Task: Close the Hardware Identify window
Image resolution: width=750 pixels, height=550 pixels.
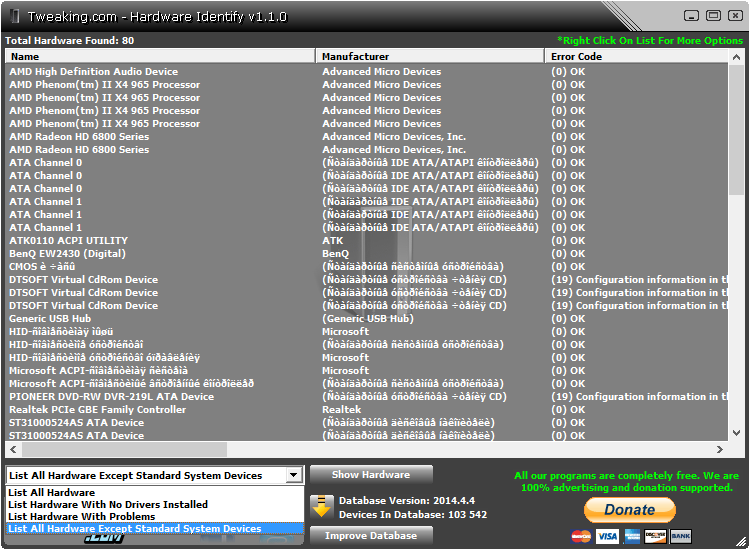Action: (x=735, y=16)
